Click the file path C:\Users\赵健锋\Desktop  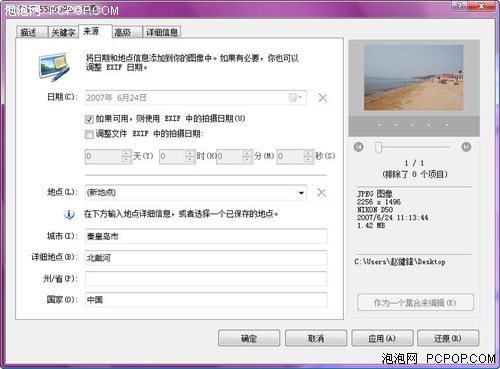[x=400, y=262]
